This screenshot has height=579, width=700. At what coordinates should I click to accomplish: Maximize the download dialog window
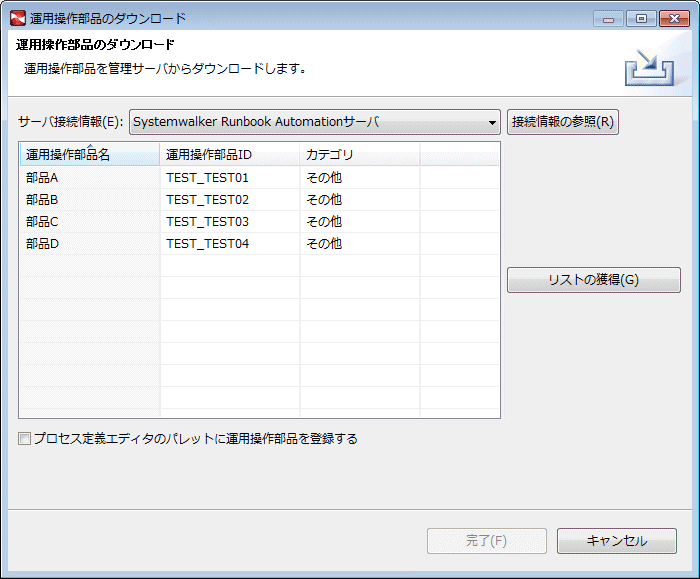(641, 19)
